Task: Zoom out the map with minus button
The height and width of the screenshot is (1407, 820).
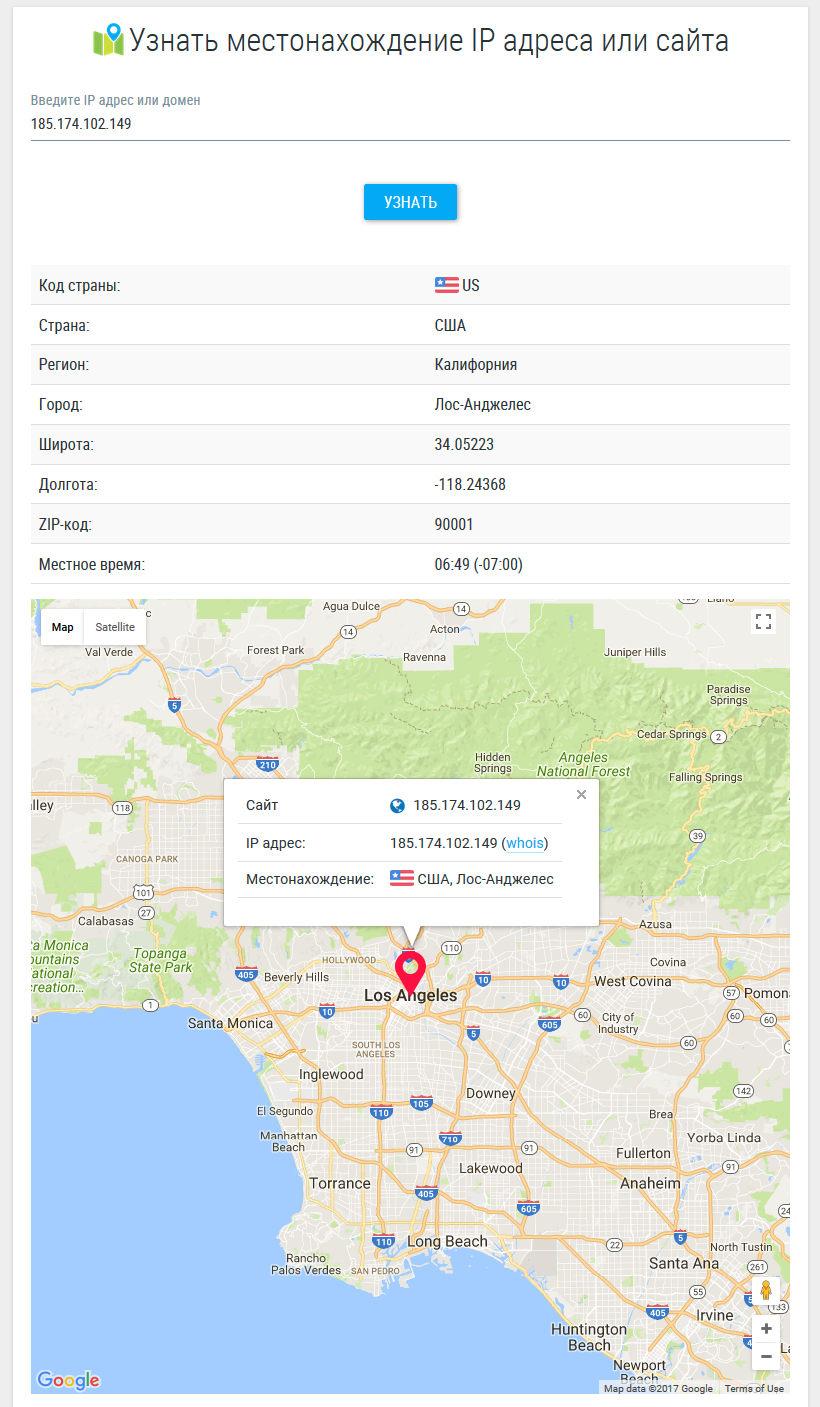Action: (766, 1357)
